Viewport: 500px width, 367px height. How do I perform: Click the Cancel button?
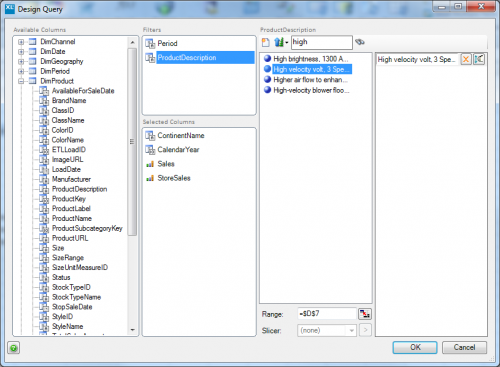[464, 347]
